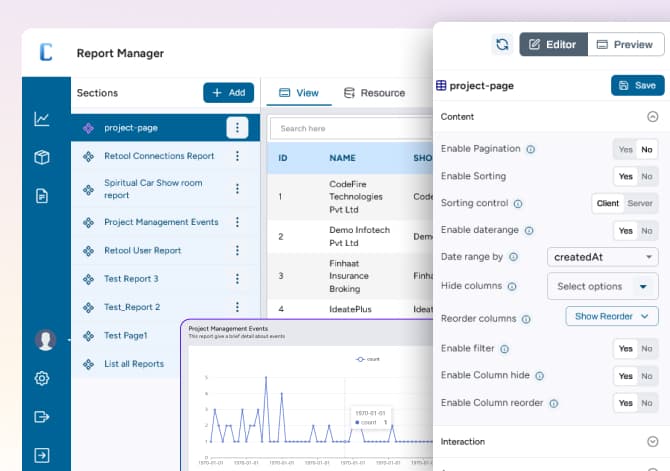670x471 pixels.
Task: Open the user avatar in sidebar
Action: pos(45,340)
